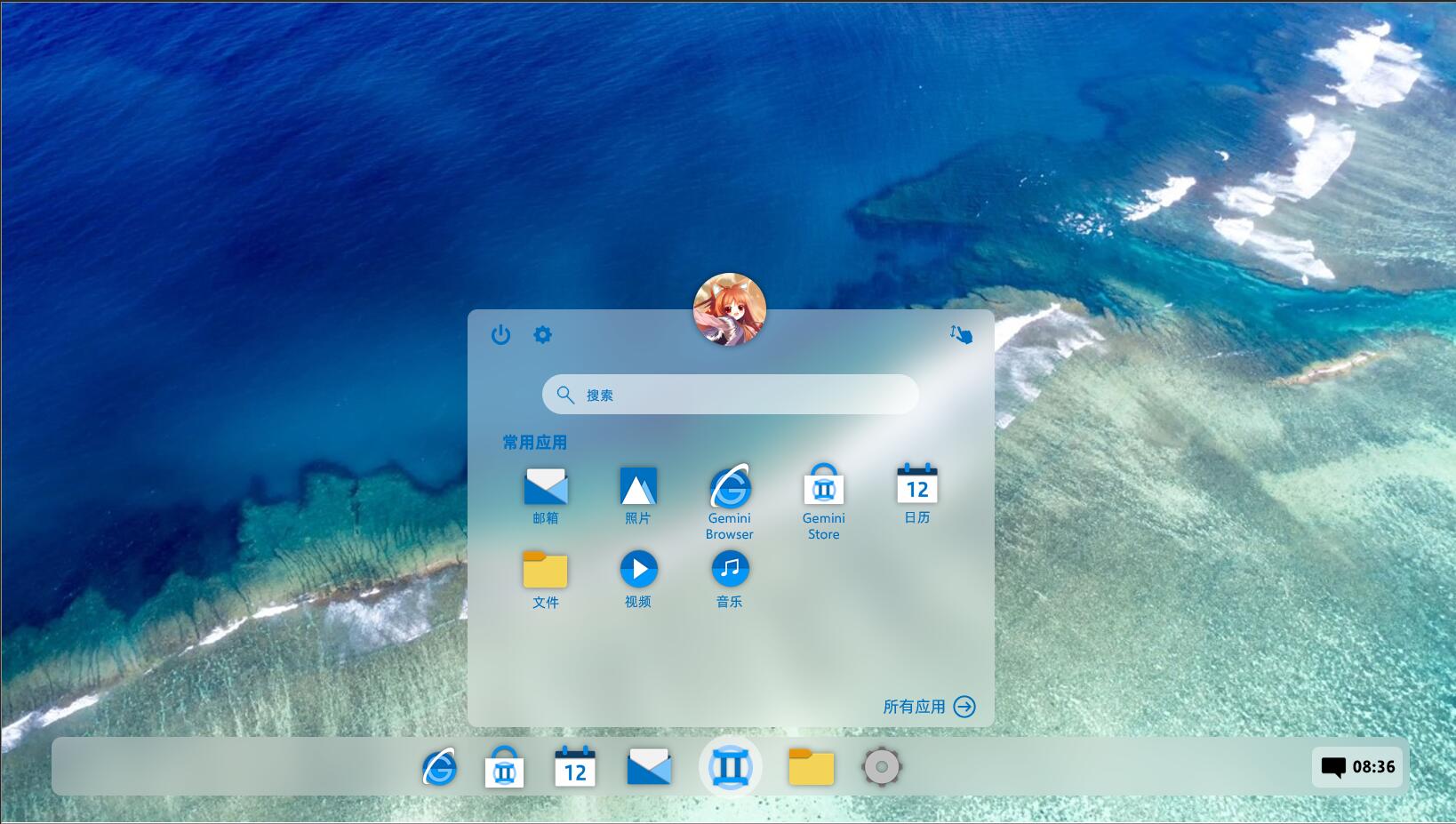Click 常用应用 section heading

pyautogui.click(x=534, y=443)
